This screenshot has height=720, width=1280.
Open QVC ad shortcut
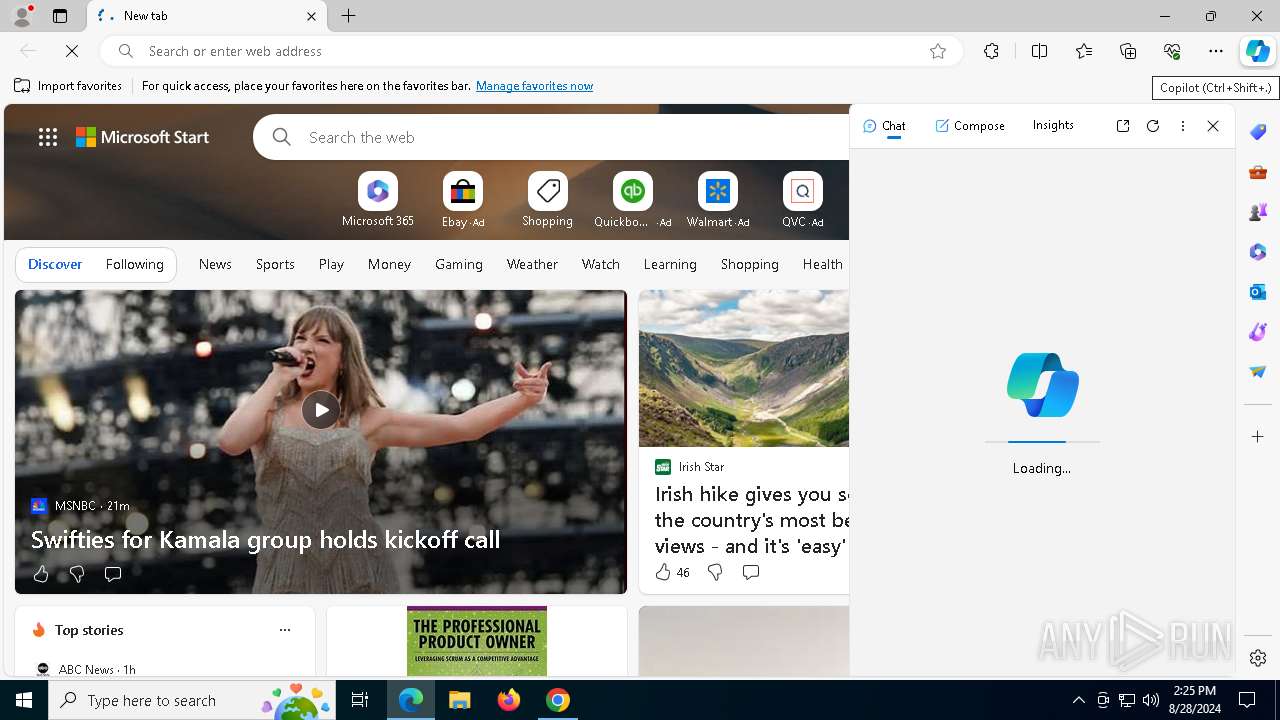[x=802, y=200]
